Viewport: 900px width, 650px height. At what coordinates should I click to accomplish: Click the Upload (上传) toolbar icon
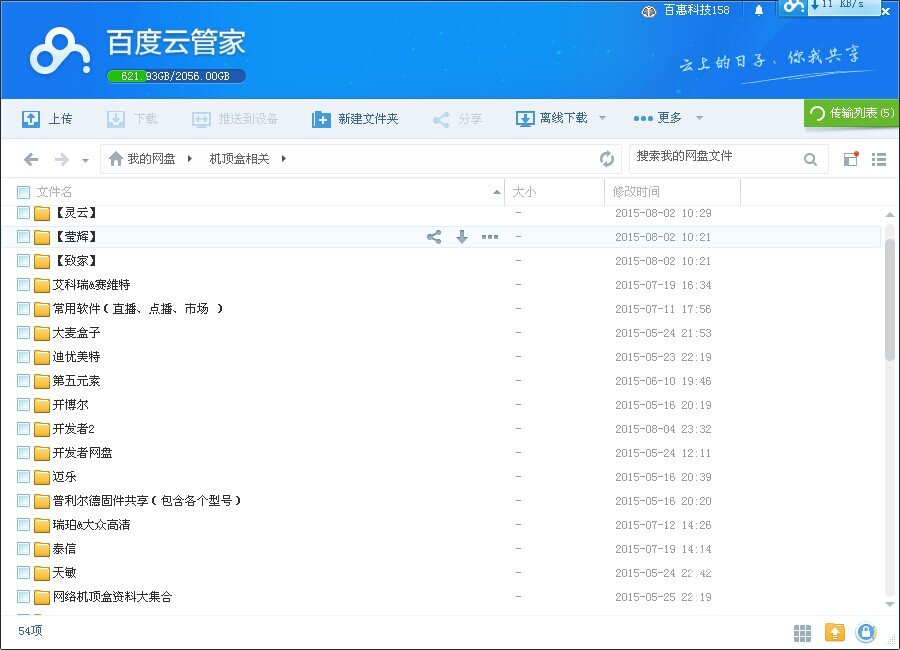pyautogui.click(x=30, y=119)
